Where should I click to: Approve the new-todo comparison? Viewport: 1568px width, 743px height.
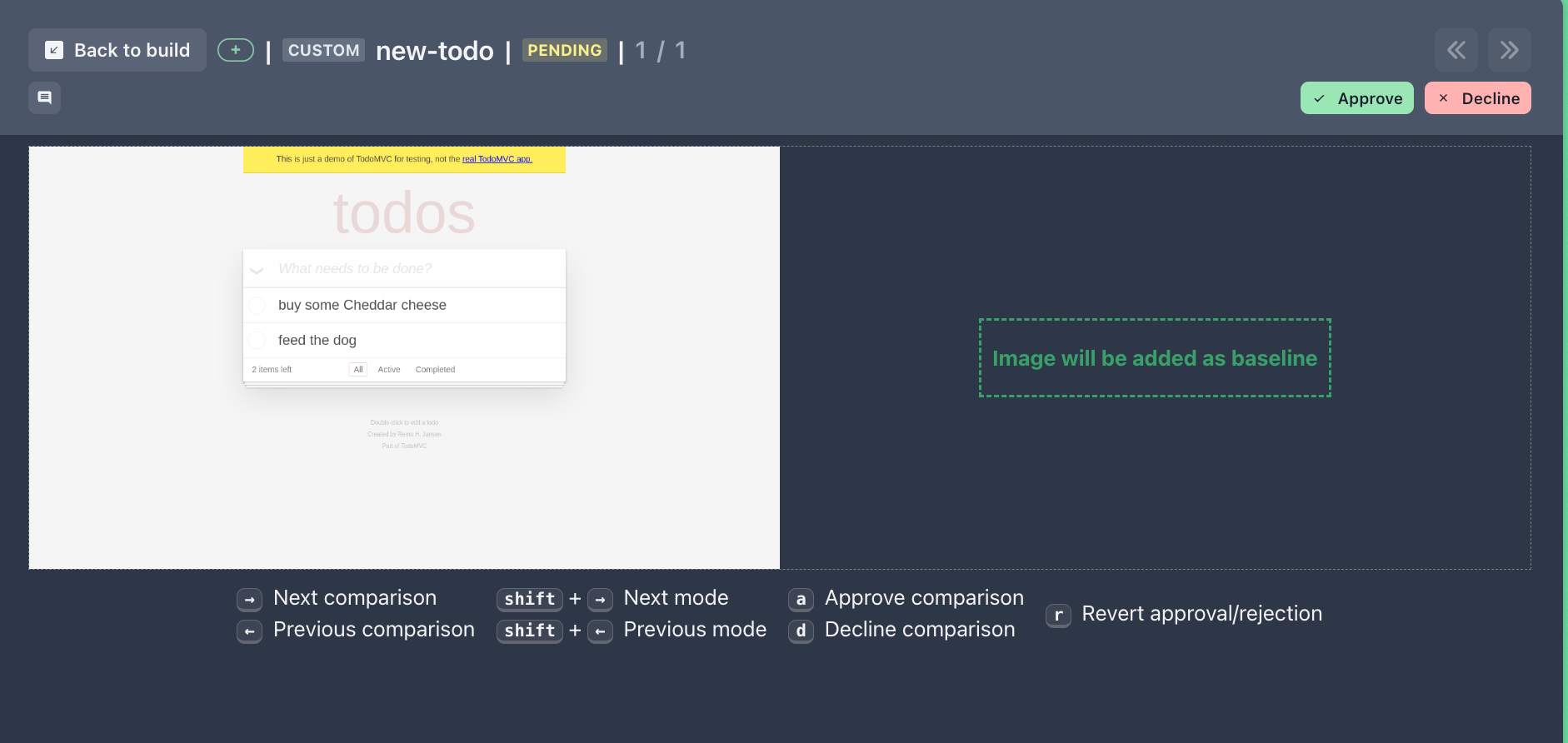point(1356,98)
